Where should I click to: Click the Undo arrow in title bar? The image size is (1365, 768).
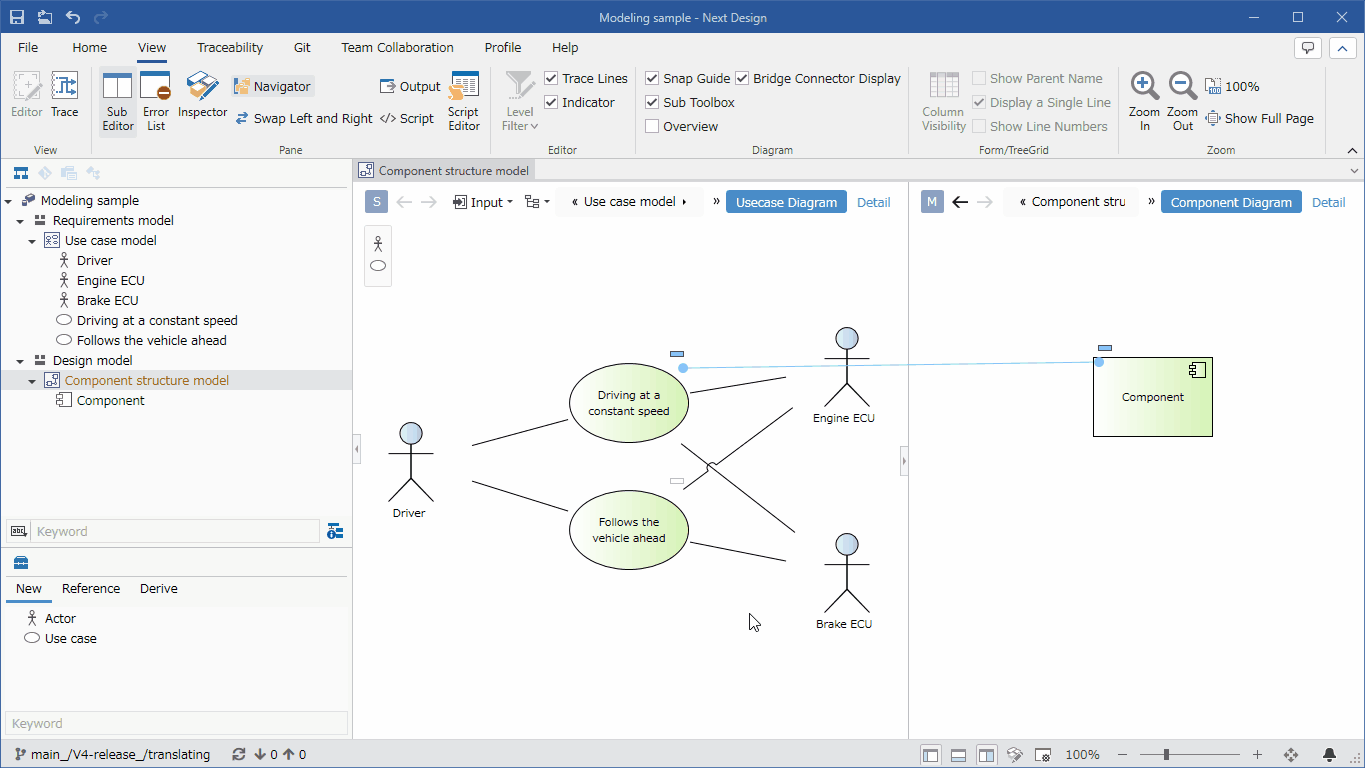(73, 17)
